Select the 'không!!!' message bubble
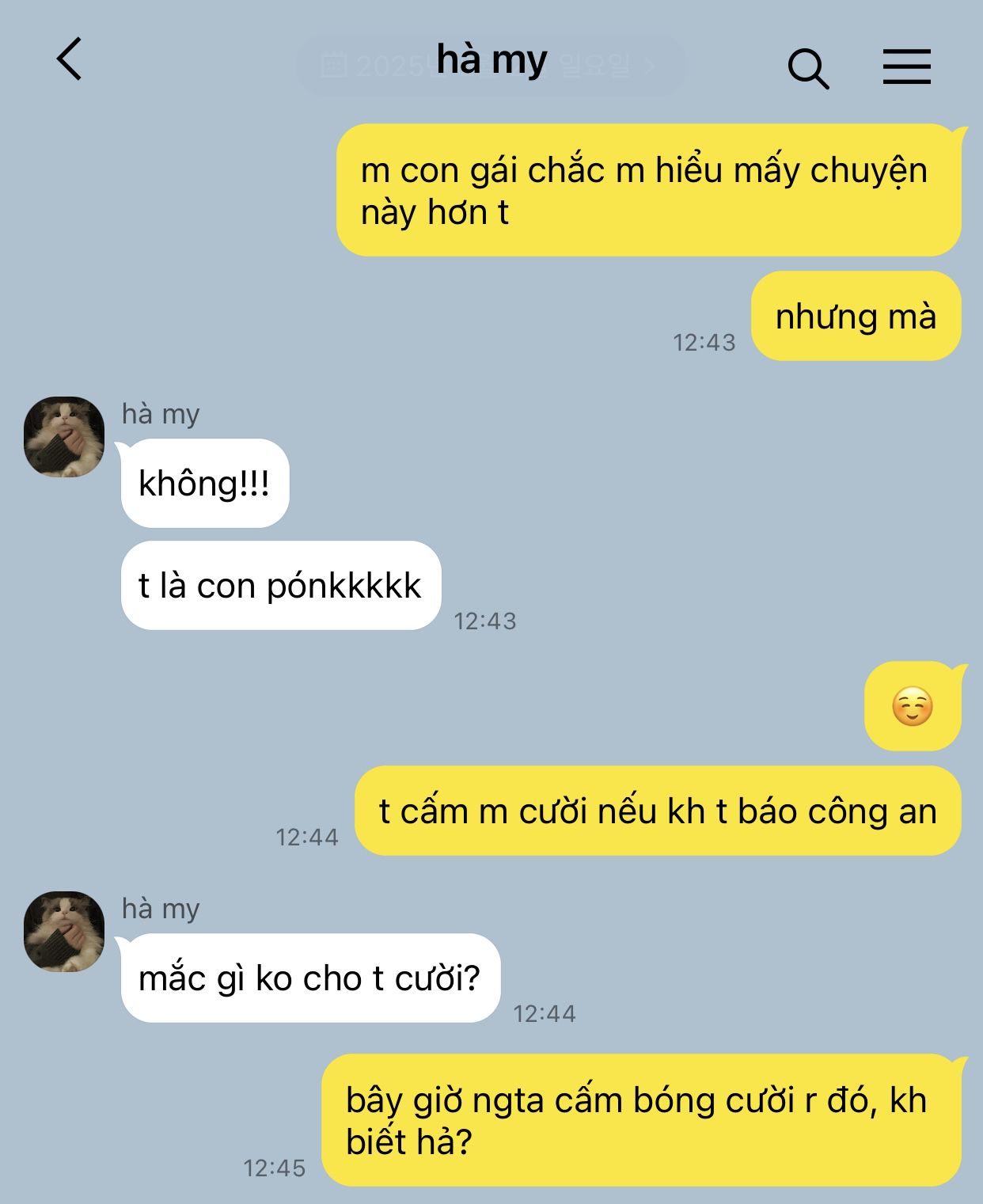983x1204 pixels. click(205, 483)
